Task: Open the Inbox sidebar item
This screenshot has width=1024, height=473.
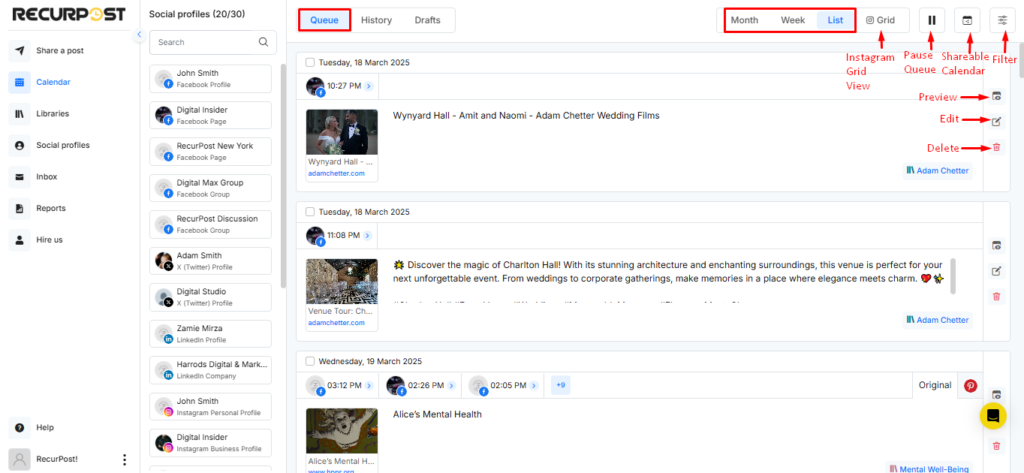Action: pos(33,176)
